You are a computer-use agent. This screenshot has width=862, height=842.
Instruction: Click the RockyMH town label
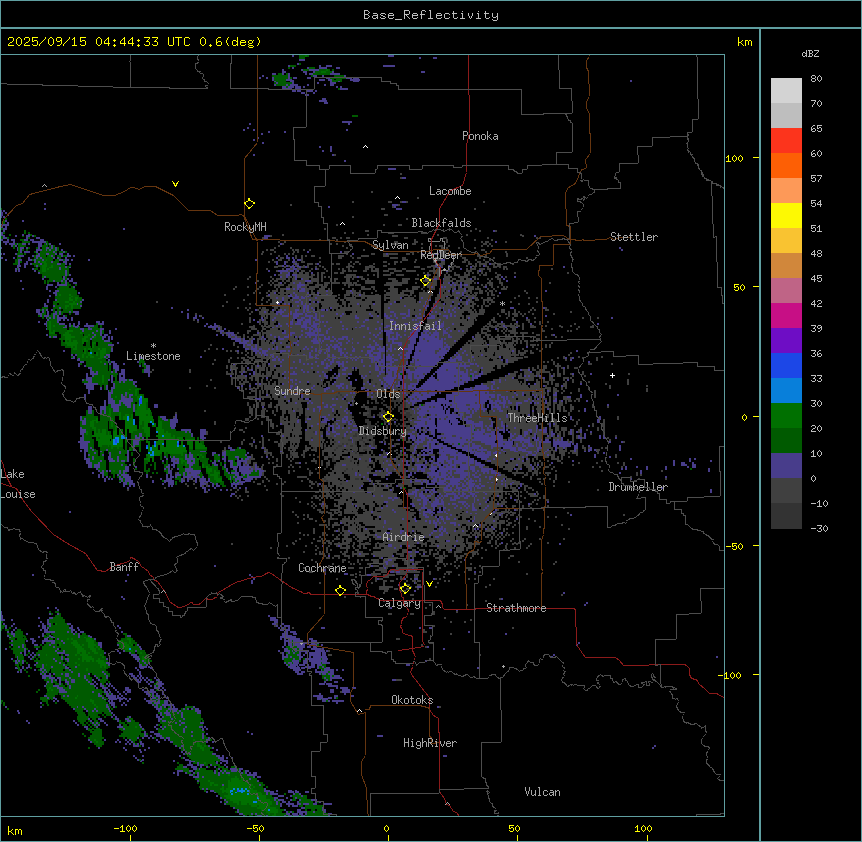[245, 227]
